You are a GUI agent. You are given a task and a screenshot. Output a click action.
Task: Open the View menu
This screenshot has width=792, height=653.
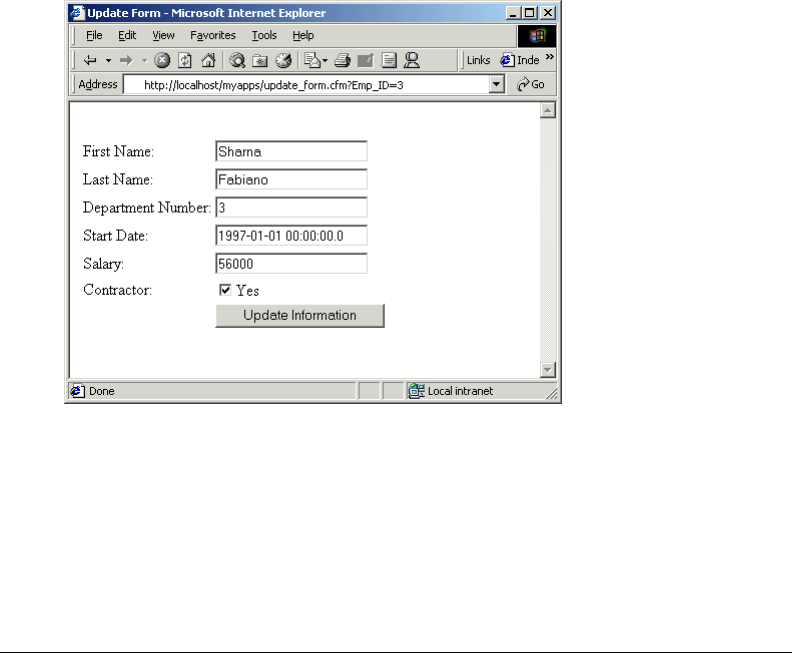163,35
